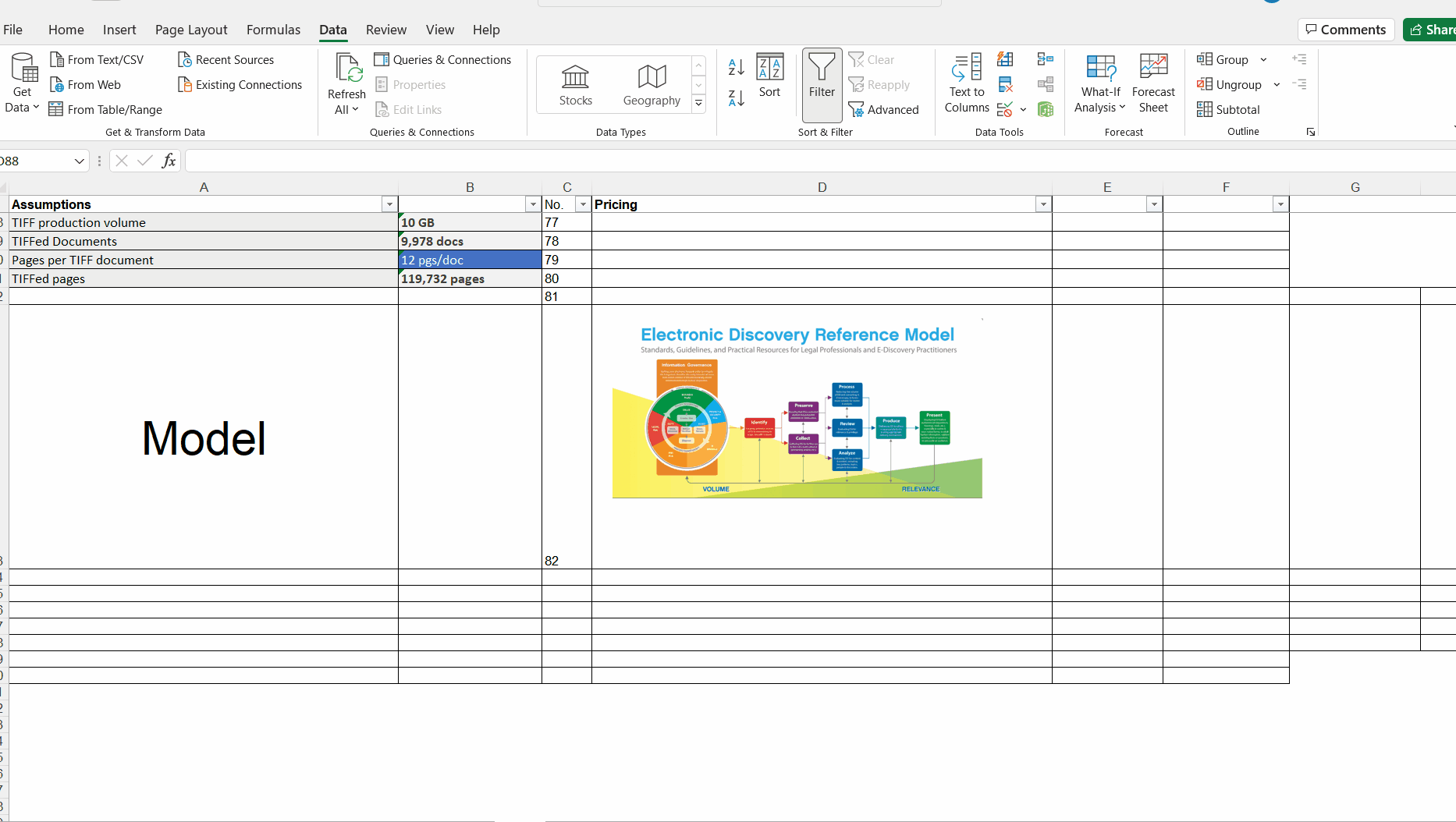Click the Share button
The image size is (1456, 822).
click(1430, 30)
